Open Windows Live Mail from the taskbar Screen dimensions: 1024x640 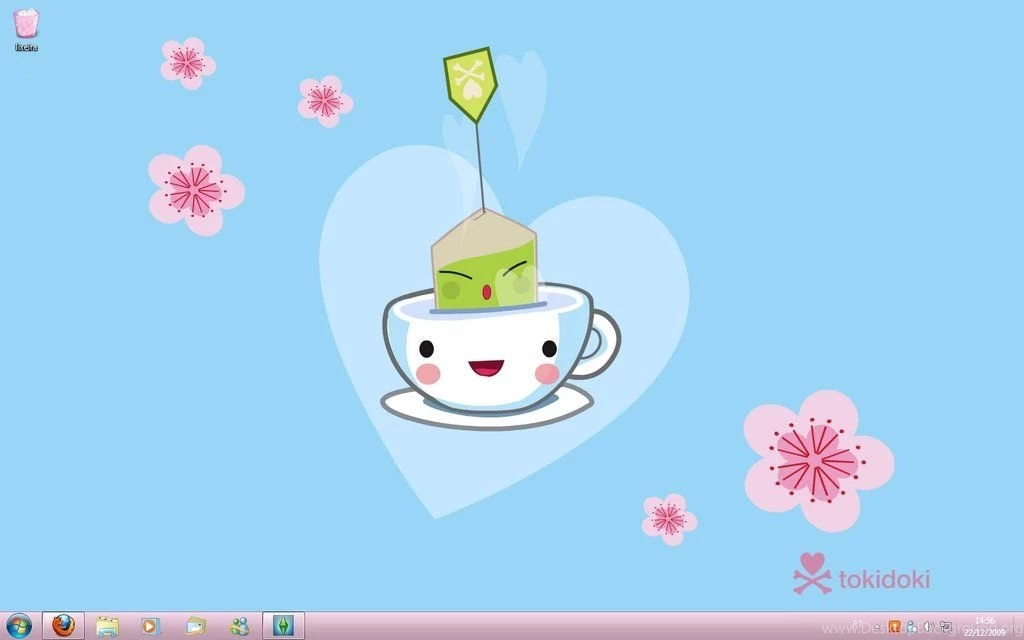point(195,627)
